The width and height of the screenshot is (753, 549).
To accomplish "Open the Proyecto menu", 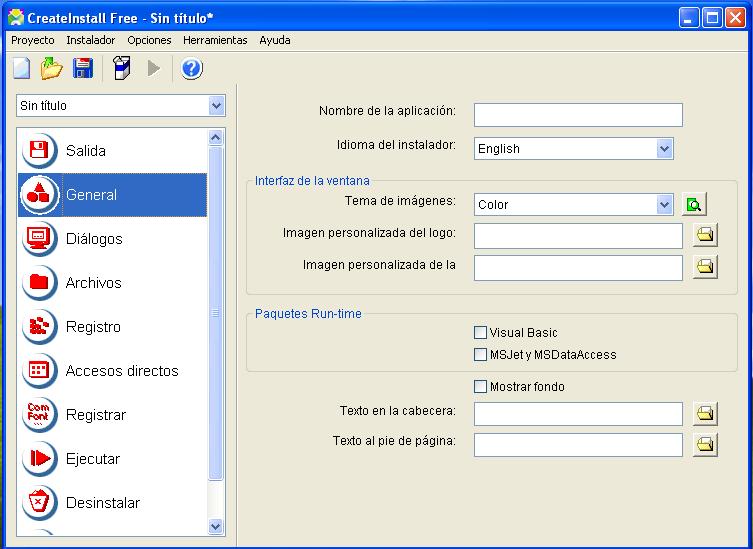I will tap(33, 40).
